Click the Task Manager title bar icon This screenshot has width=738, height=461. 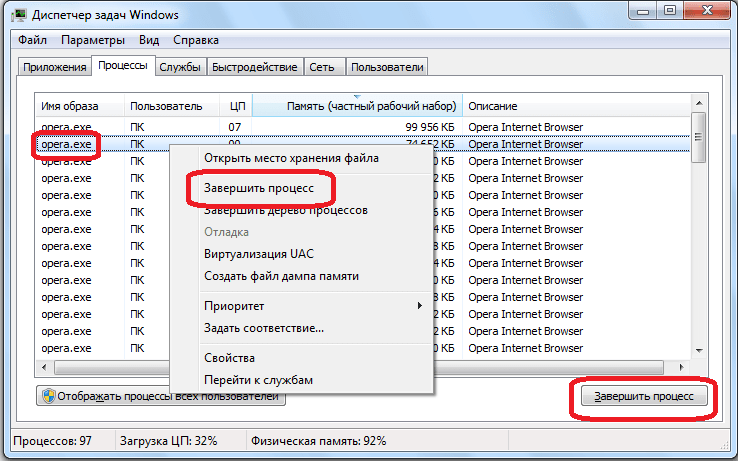(x=19, y=15)
